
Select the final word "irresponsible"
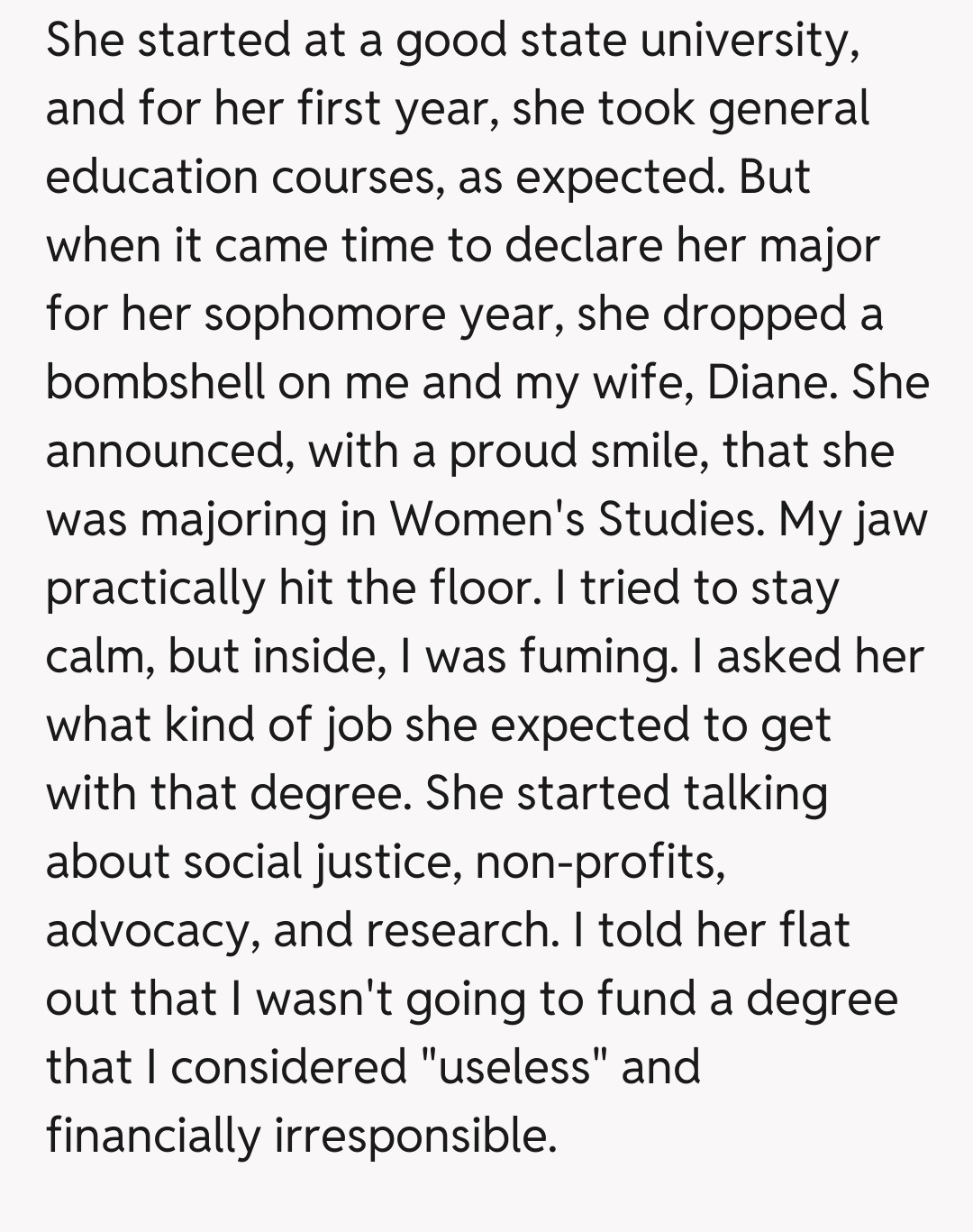(x=415, y=1136)
